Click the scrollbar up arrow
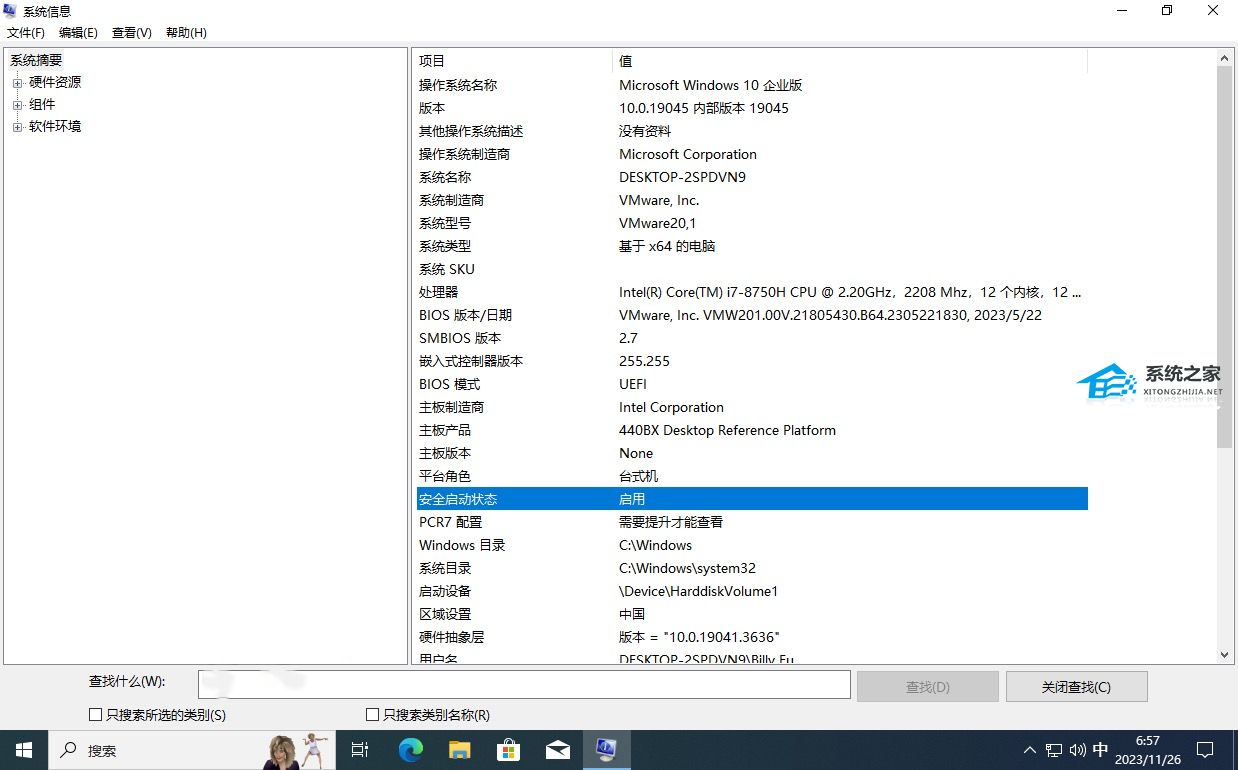The width and height of the screenshot is (1238, 770). click(x=1225, y=57)
